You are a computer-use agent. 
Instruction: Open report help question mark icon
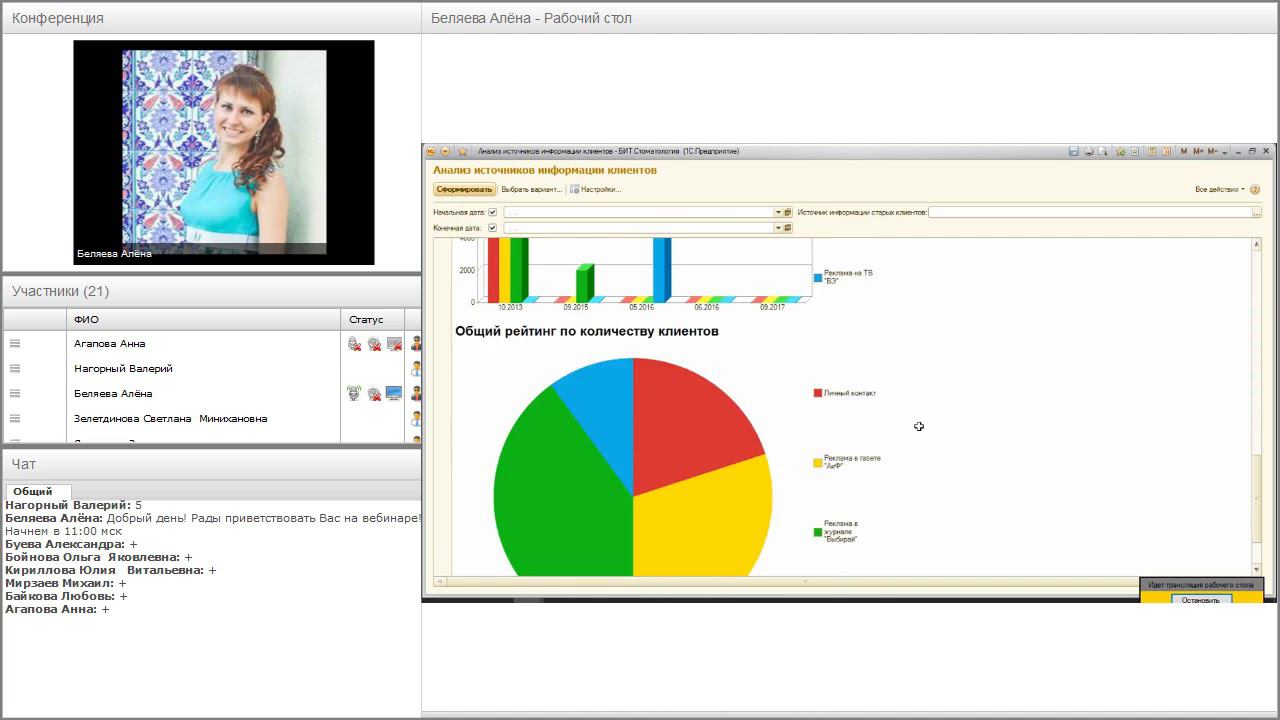[1255, 189]
